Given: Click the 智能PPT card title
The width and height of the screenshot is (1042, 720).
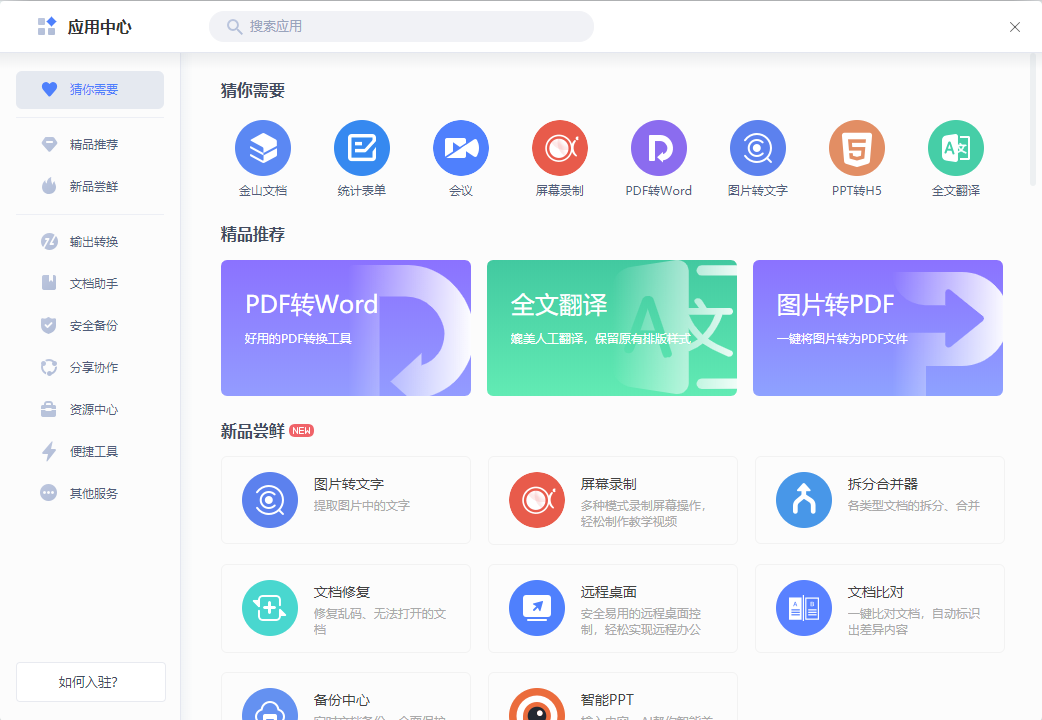Looking at the screenshot, I should click(607, 699).
